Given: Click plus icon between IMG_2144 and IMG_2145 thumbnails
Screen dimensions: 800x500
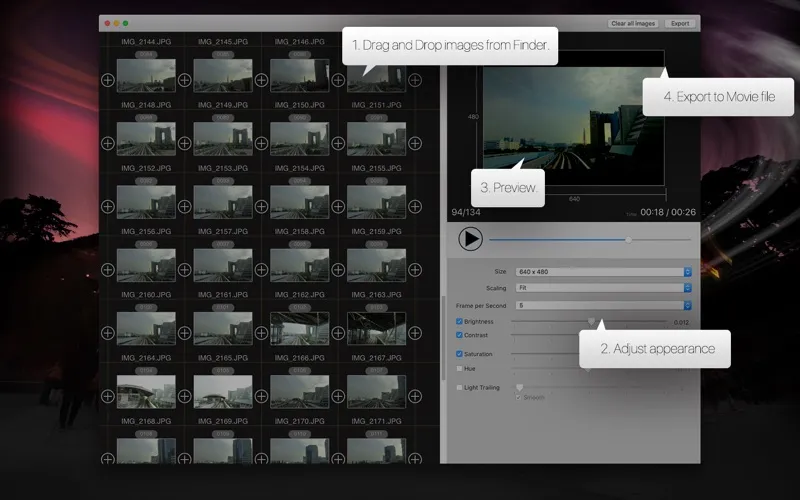Looking at the screenshot, I should pos(185,80).
